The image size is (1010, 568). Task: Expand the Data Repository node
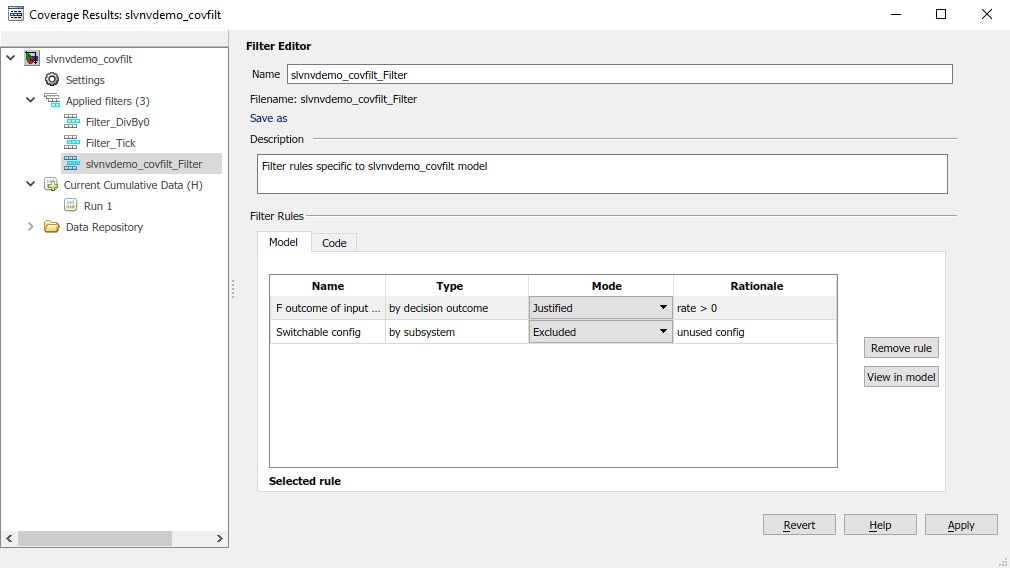(30, 227)
